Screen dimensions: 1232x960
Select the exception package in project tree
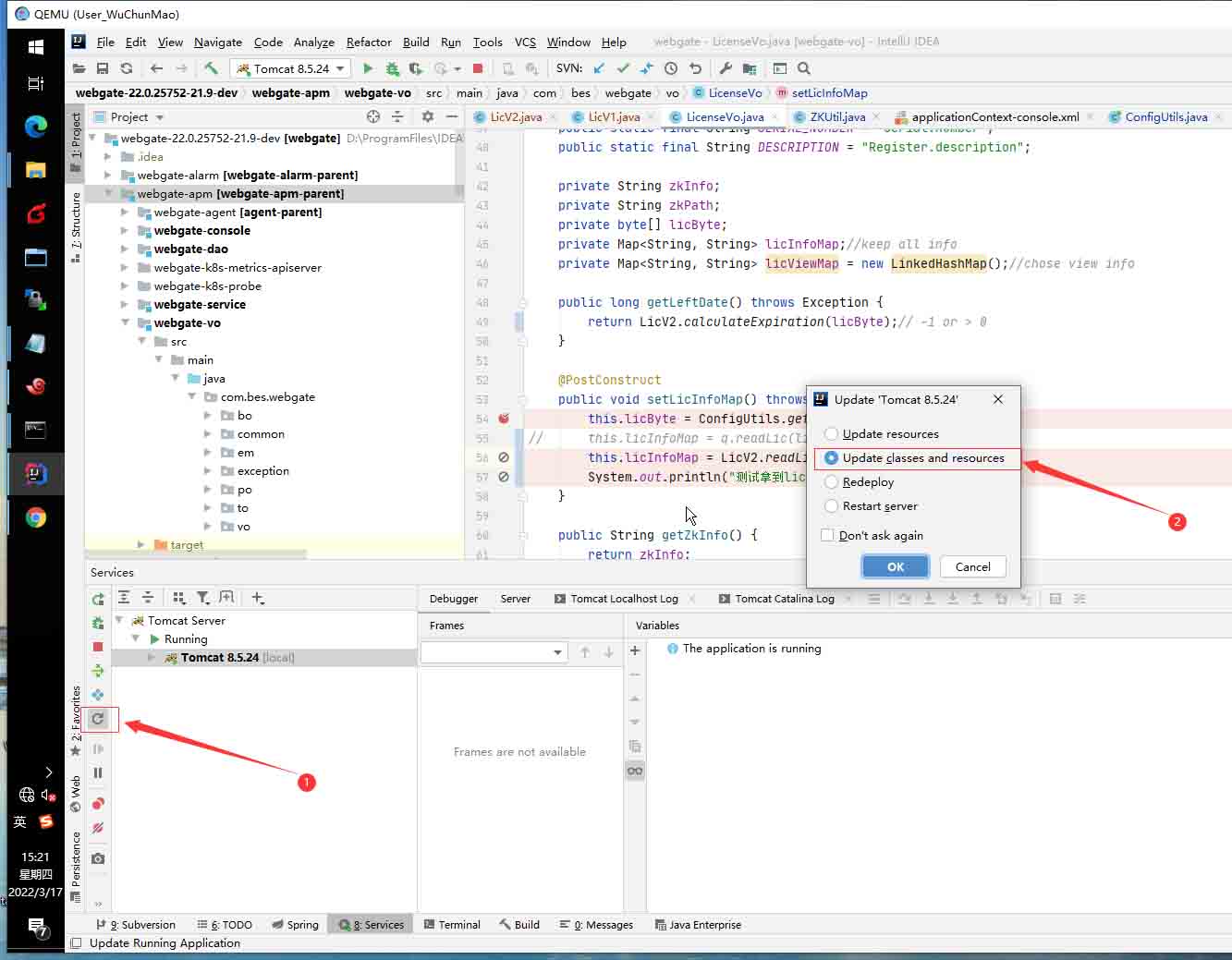[x=263, y=471]
